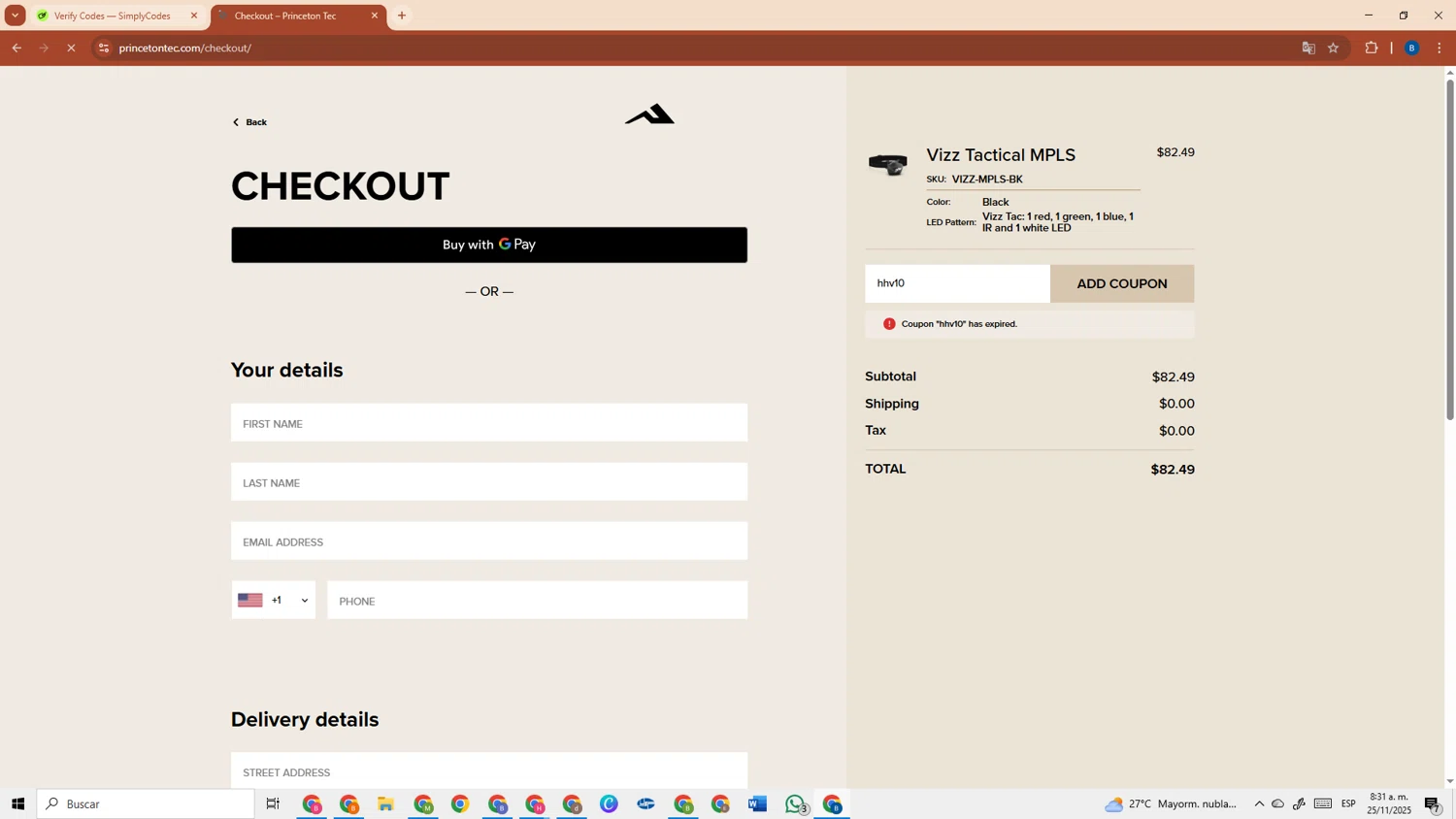Click the coupon code input field
Screen dimensions: 1456x819
[957, 283]
